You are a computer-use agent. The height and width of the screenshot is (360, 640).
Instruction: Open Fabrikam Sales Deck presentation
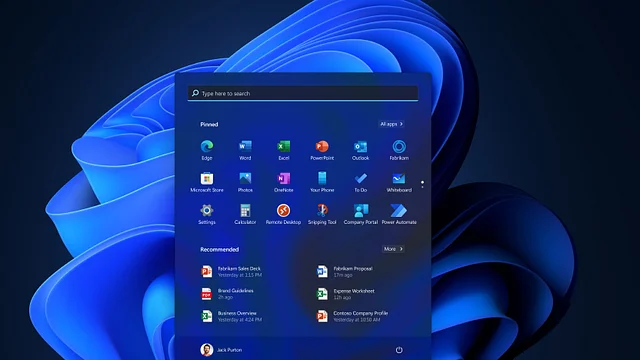pyautogui.click(x=231, y=271)
